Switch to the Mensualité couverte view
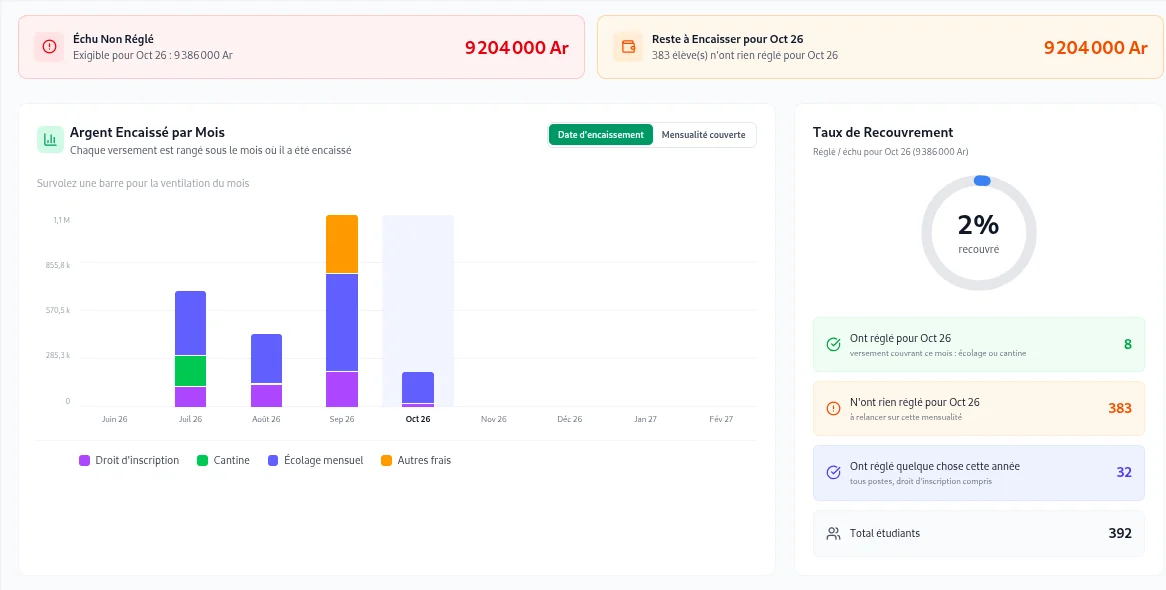1166x590 pixels. [703, 135]
